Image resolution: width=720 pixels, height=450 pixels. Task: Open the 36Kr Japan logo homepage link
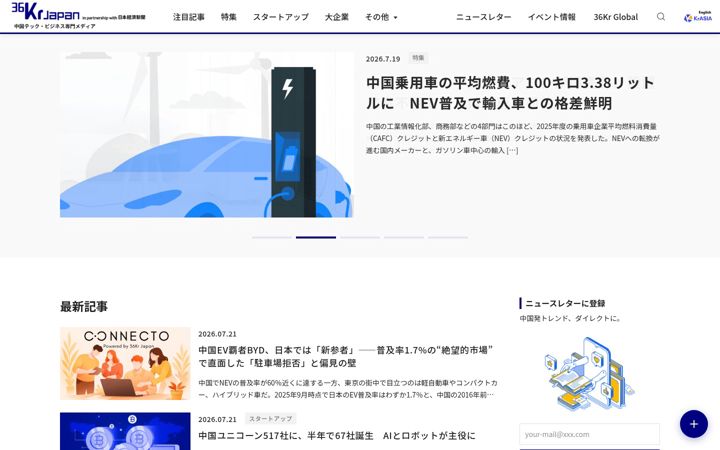pyautogui.click(x=78, y=16)
